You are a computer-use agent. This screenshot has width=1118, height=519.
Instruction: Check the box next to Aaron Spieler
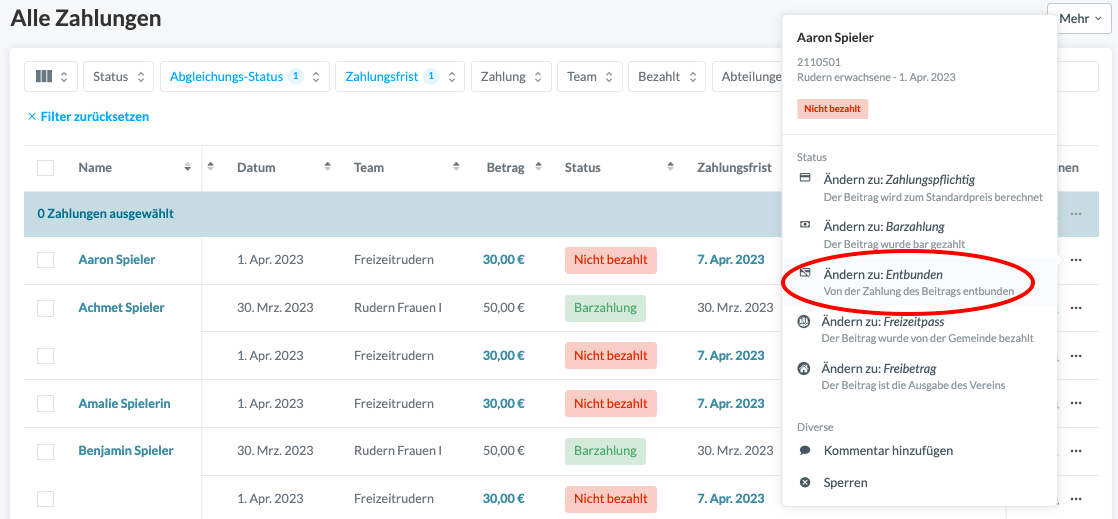pos(46,260)
